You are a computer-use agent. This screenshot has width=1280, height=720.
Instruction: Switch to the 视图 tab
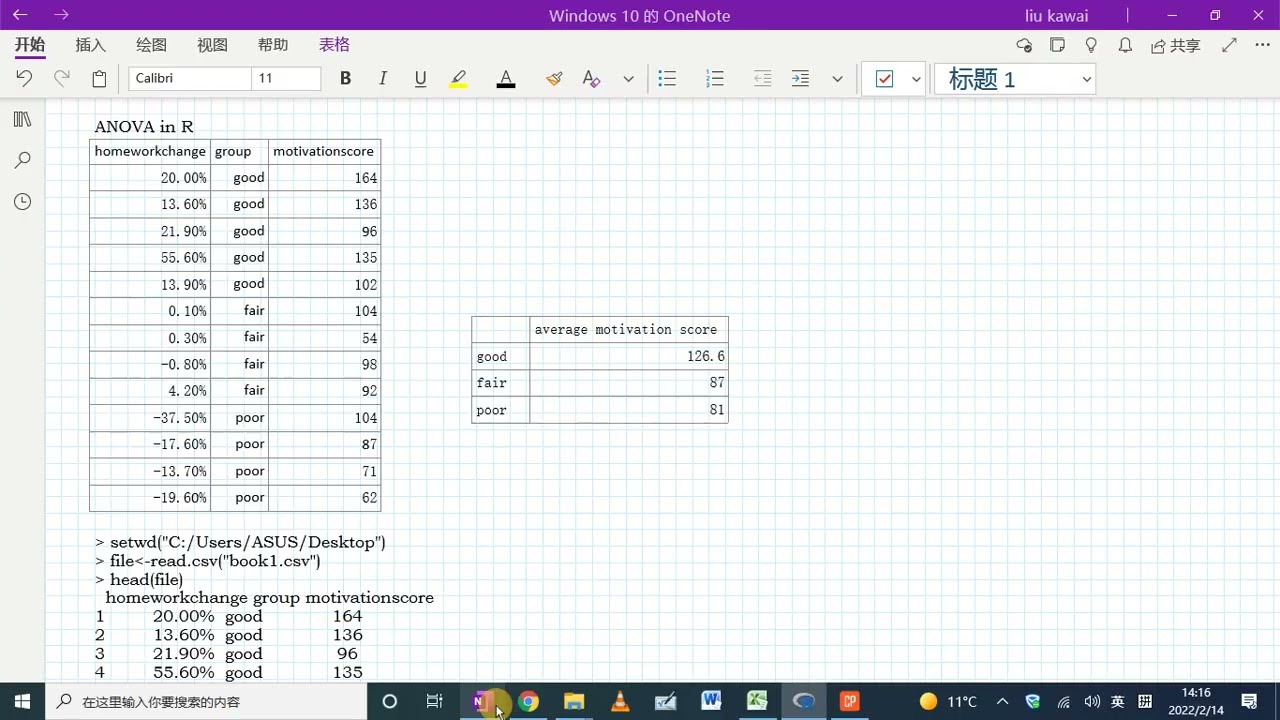212,45
